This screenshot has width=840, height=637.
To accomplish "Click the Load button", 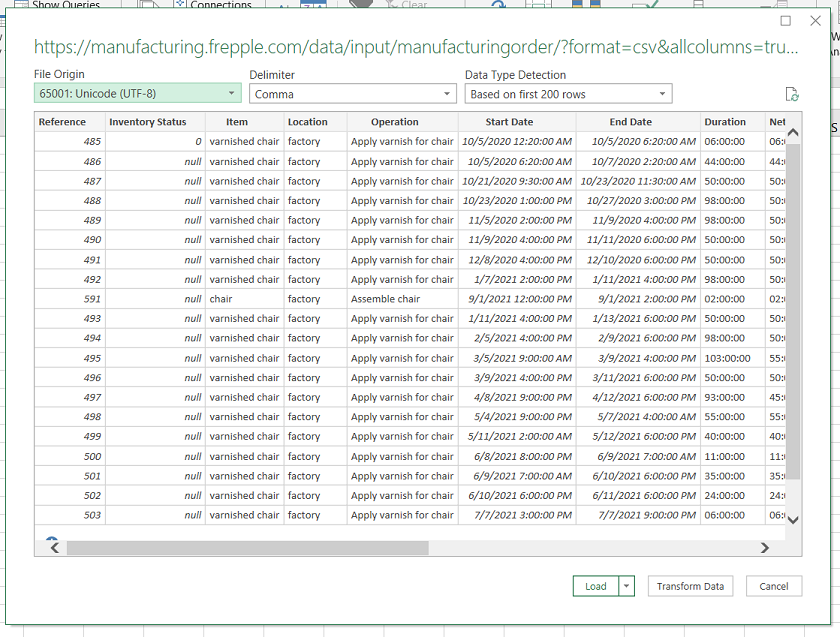I will [x=597, y=587].
